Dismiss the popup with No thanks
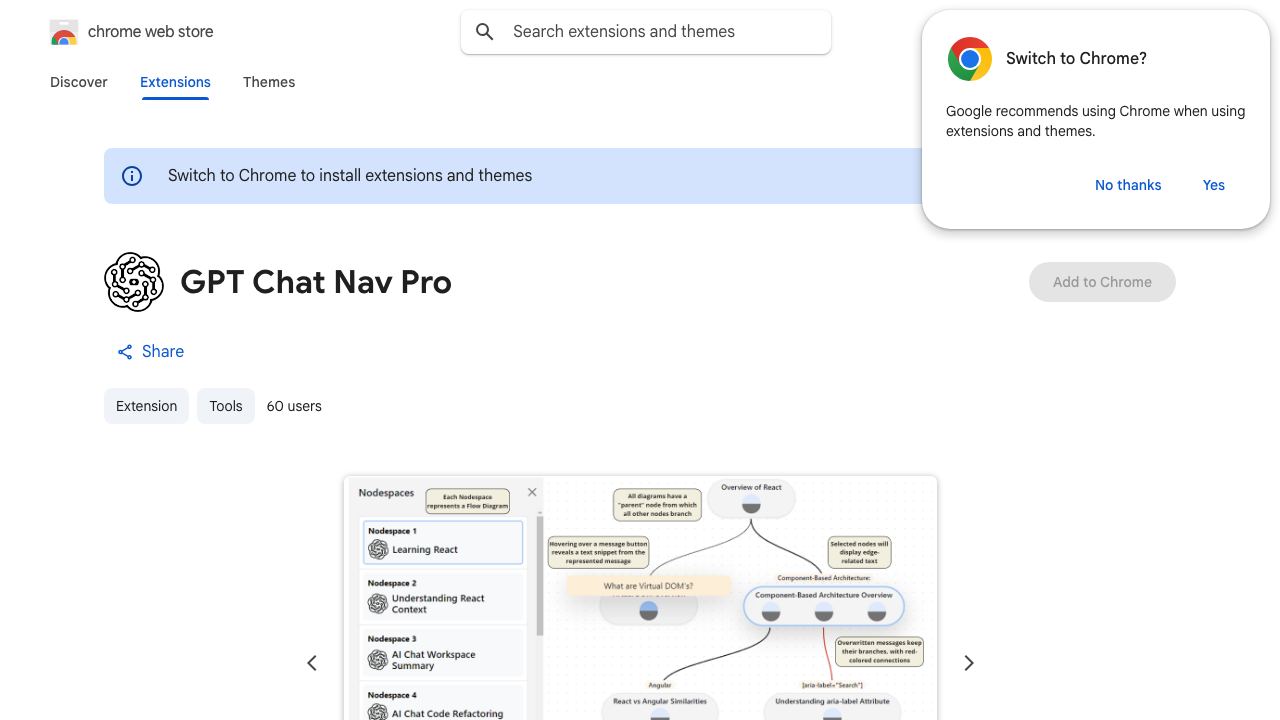Image resolution: width=1280 pixels, height=720 pixels. click(1128, 185)
